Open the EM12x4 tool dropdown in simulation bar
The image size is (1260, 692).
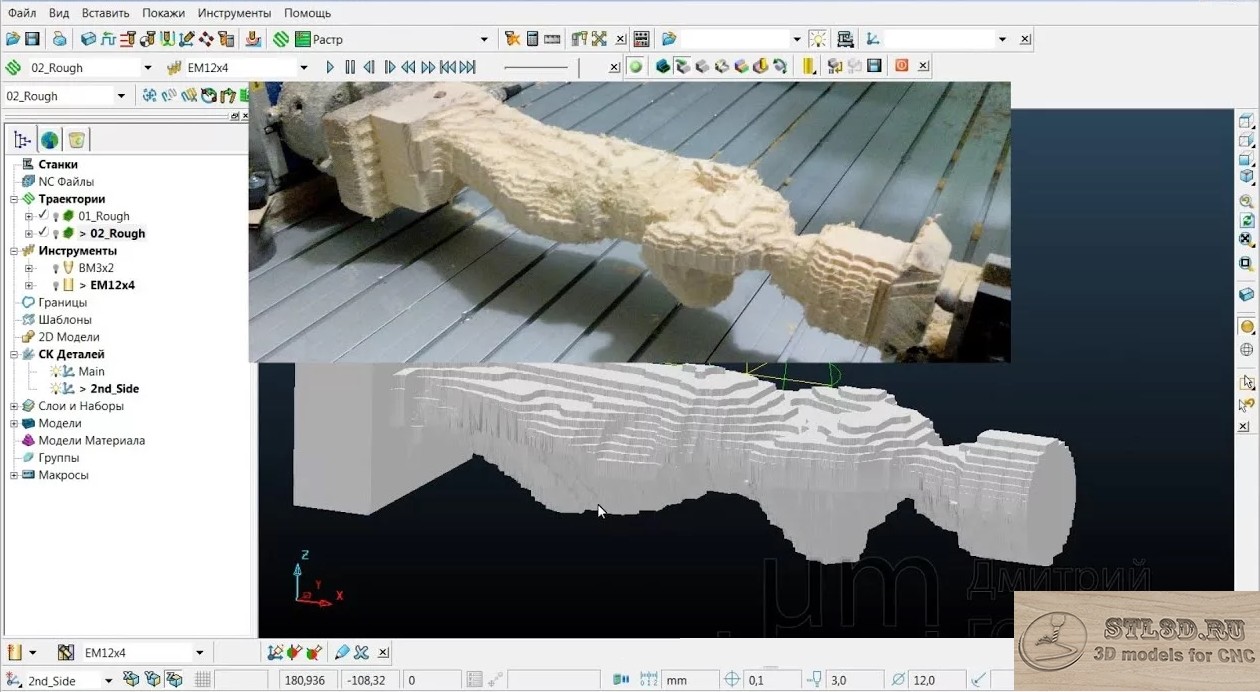coord(303,68)
